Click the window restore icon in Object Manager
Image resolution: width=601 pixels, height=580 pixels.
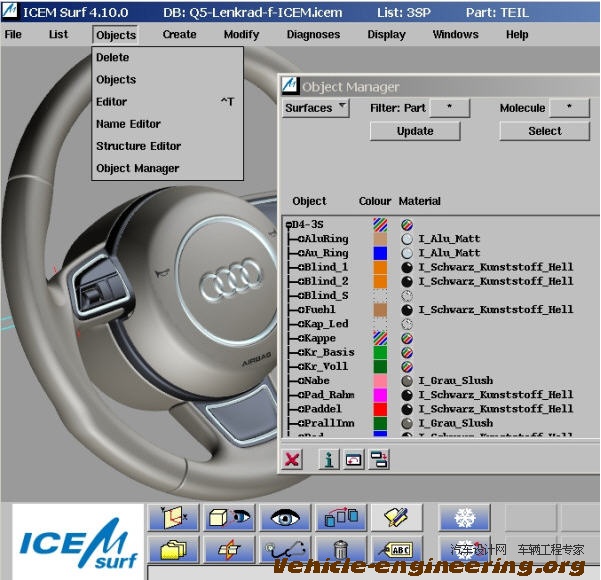click(353, 459)
